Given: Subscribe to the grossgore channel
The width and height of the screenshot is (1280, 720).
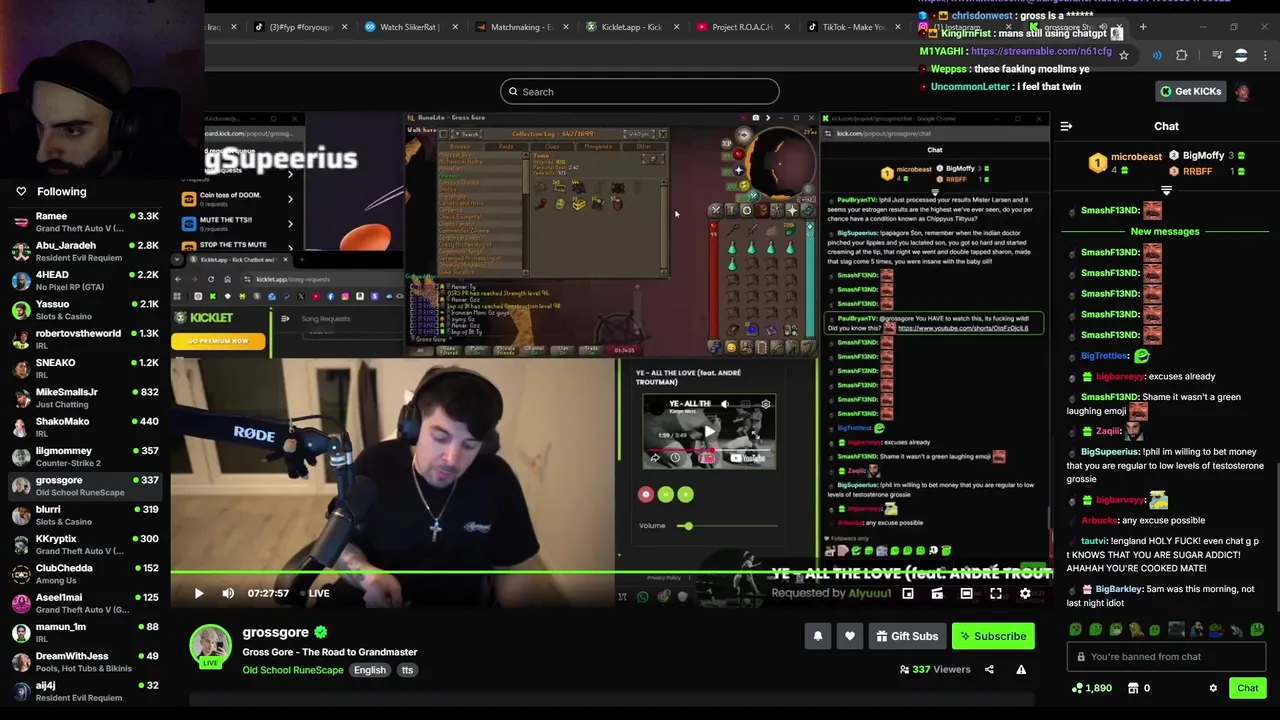Looking at the screenshot, I should coord(993,636).
